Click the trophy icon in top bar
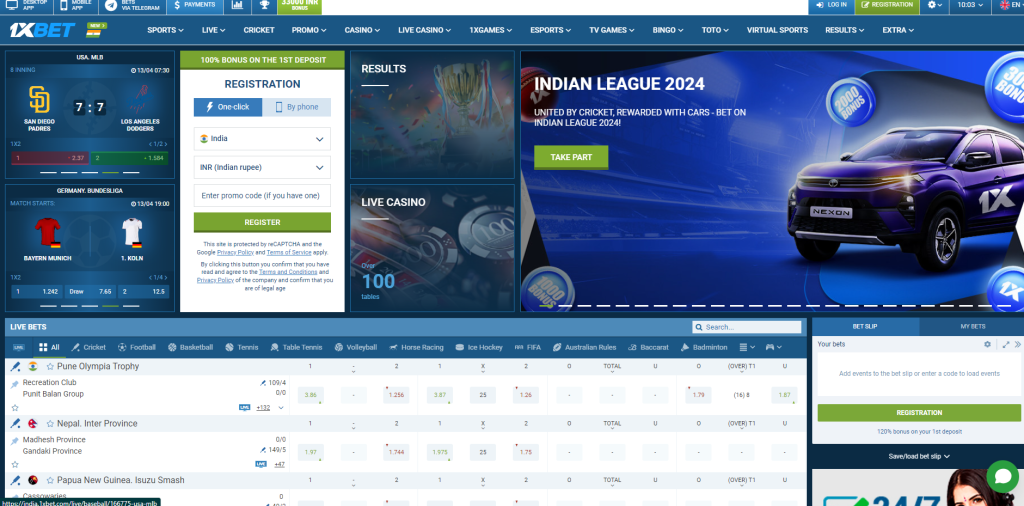Screen dimensions: 1024x506 [264, 5]
